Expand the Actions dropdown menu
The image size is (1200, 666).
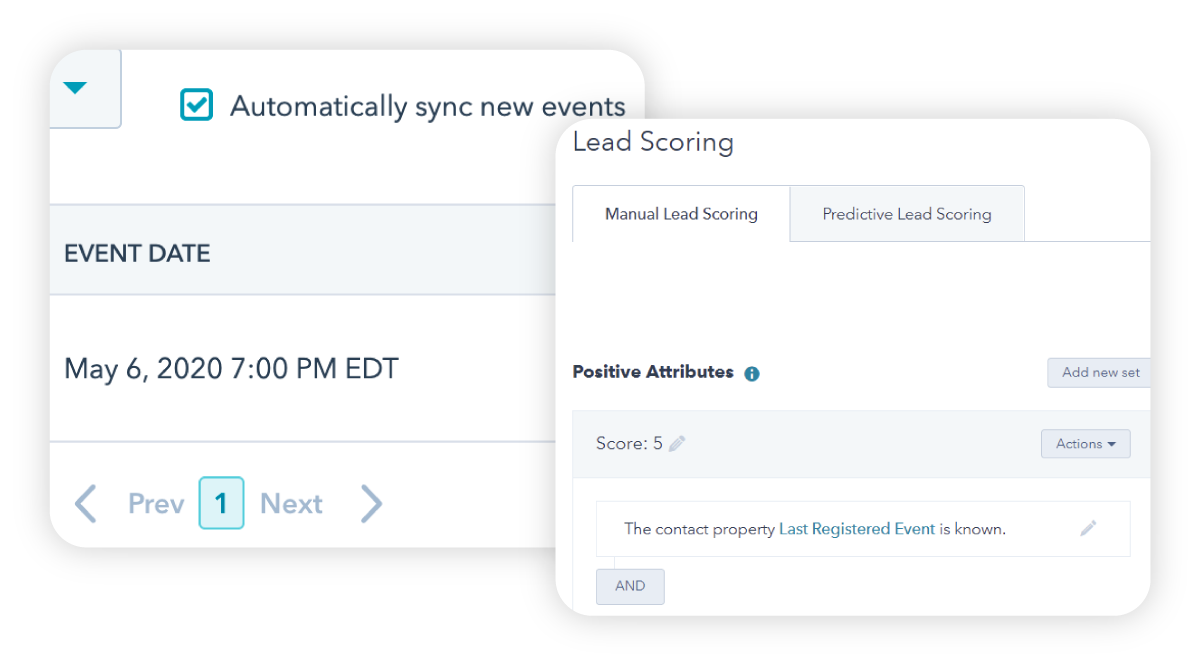1085,444
